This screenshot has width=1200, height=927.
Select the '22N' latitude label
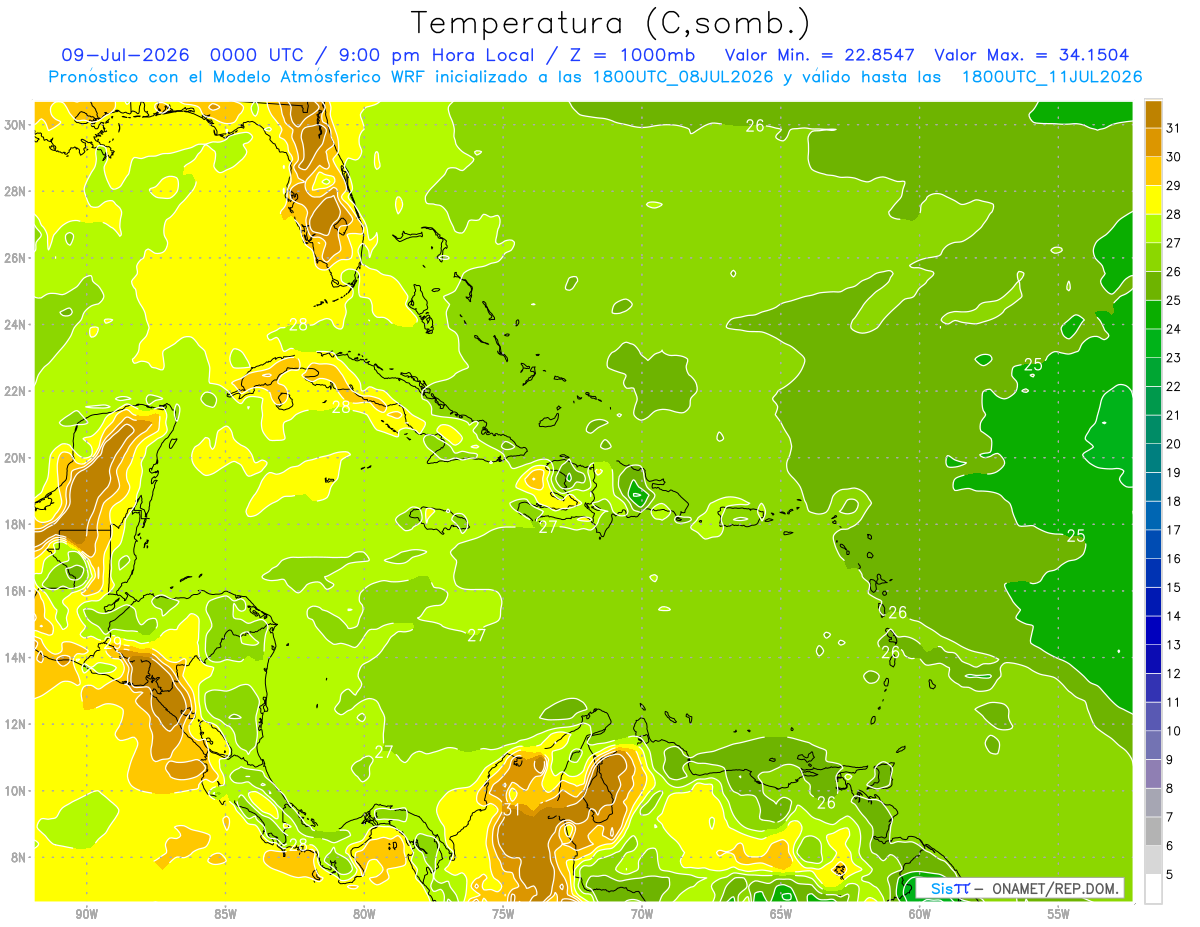pos(14,391)
